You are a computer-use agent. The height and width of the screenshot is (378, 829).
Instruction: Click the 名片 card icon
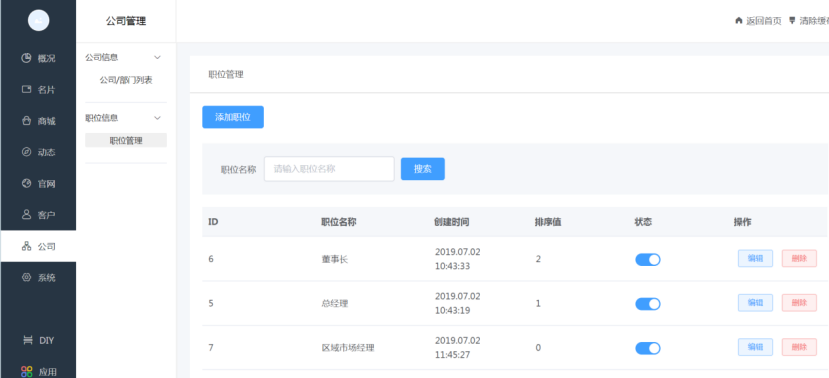(x=26, y=89)
